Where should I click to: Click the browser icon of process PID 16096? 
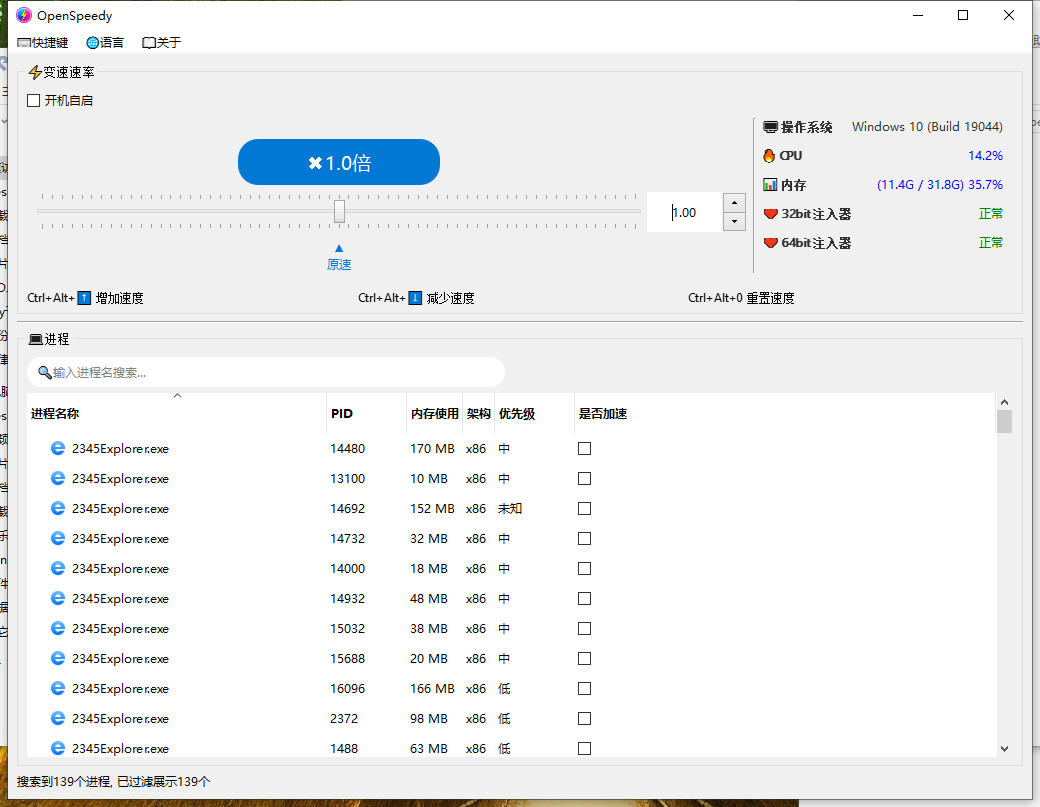[58, 688]
